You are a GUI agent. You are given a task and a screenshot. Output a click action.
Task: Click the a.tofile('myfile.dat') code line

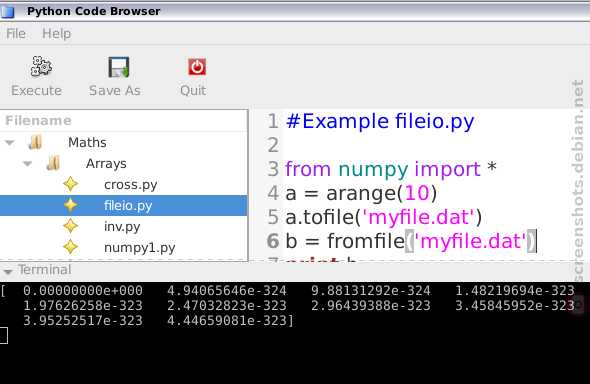[383, 217]
